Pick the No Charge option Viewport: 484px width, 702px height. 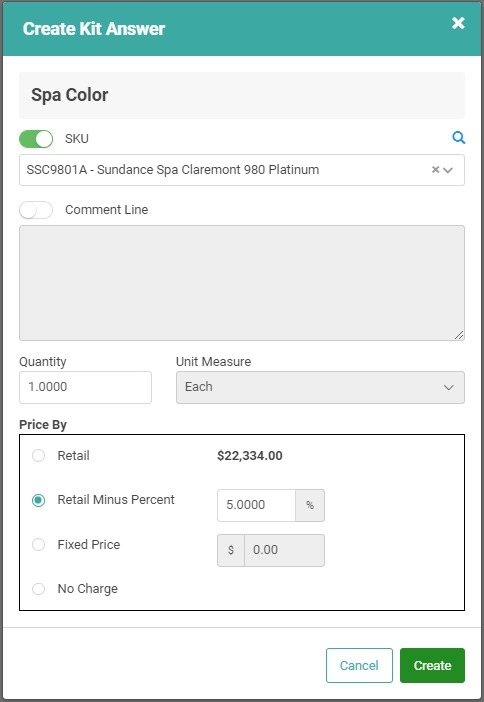(39, 589)
